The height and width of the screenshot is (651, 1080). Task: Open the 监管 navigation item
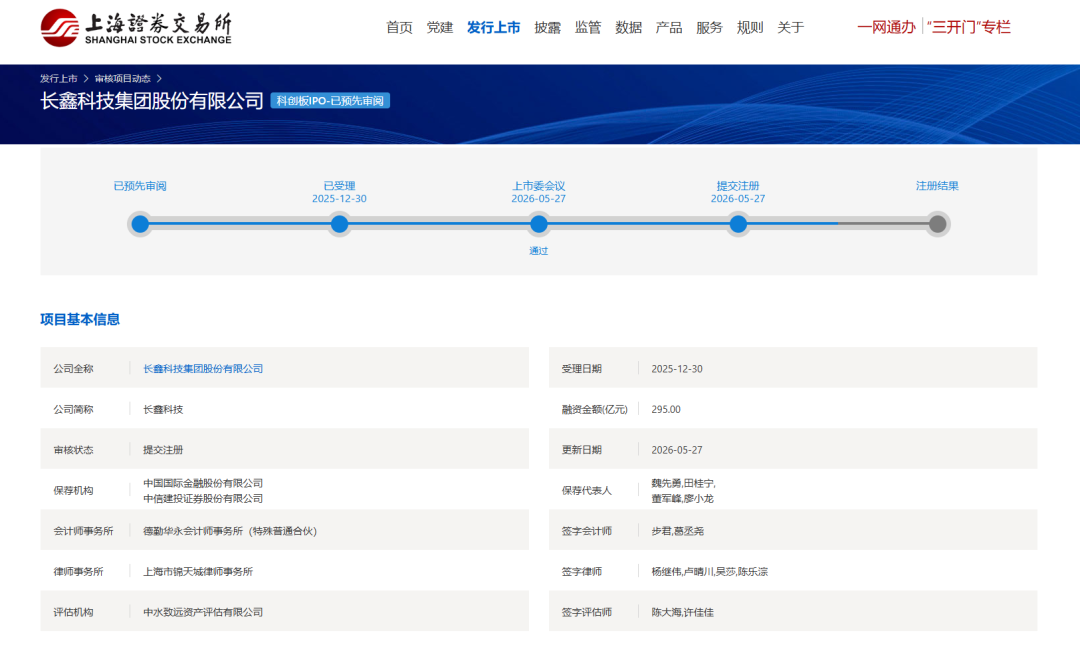588,28
